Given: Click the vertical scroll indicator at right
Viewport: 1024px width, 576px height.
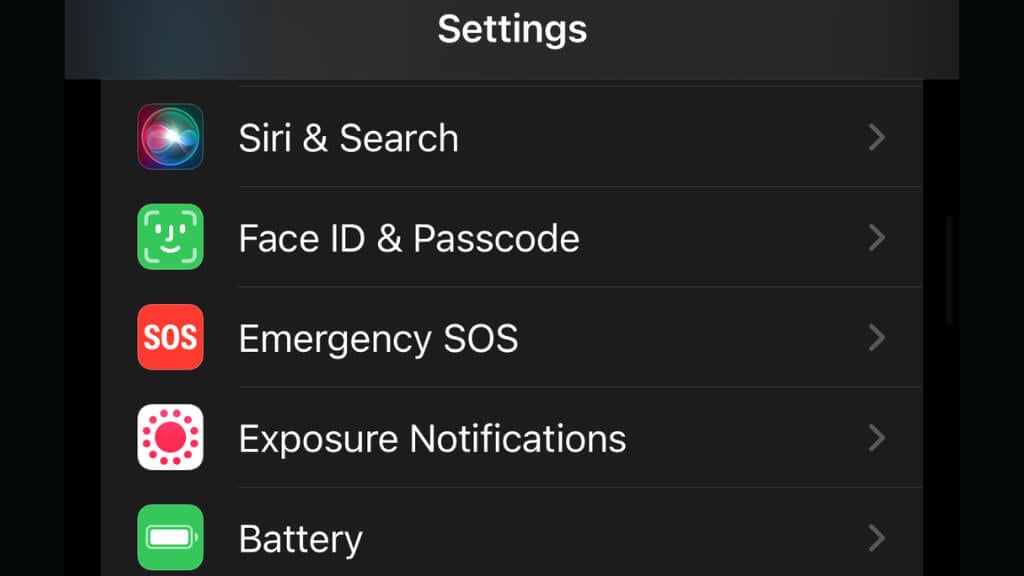Looking at the screenshot, I should click(949, 270).
